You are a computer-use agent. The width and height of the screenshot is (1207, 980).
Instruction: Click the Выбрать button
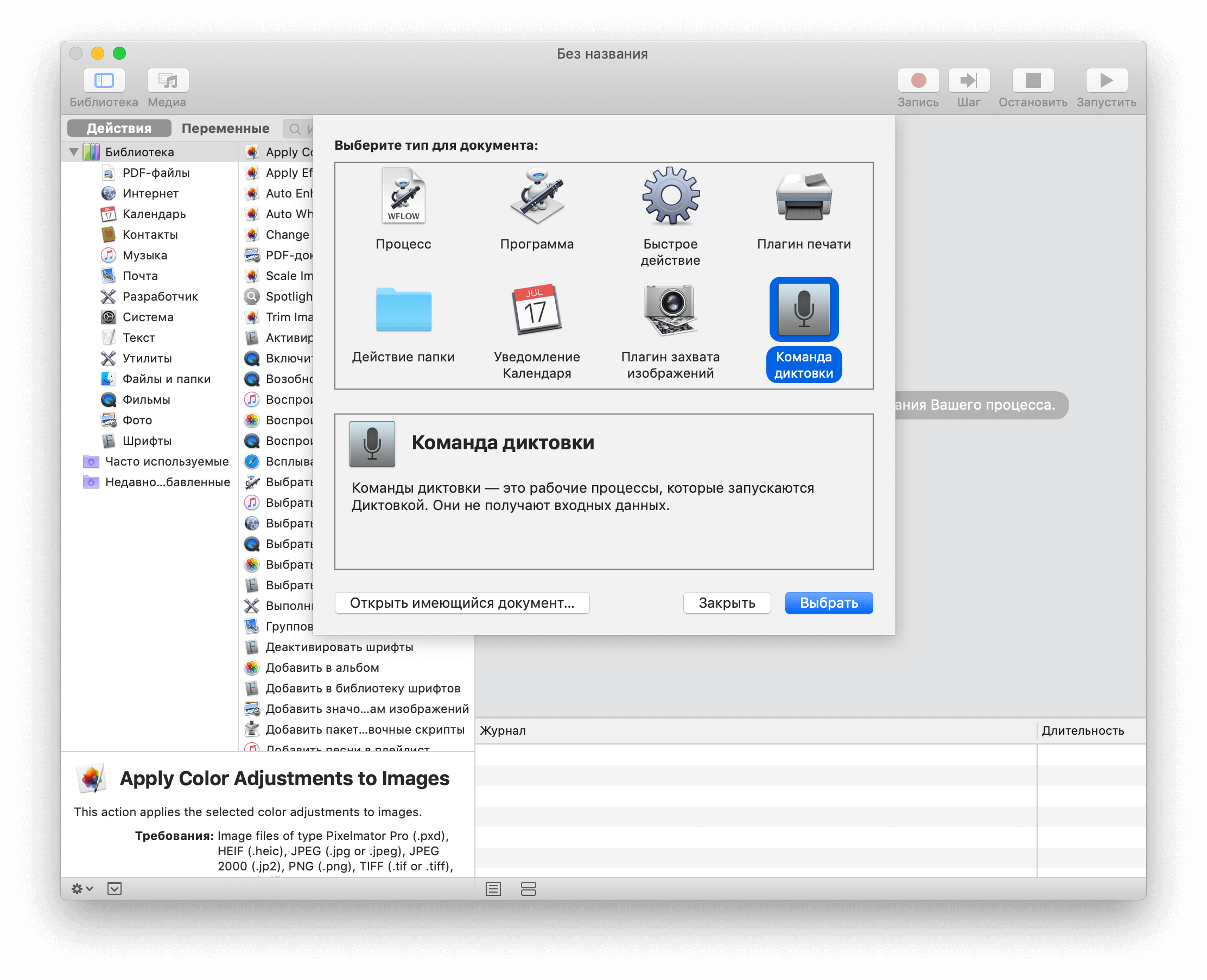pyautogui.click(x=828, y=603)
